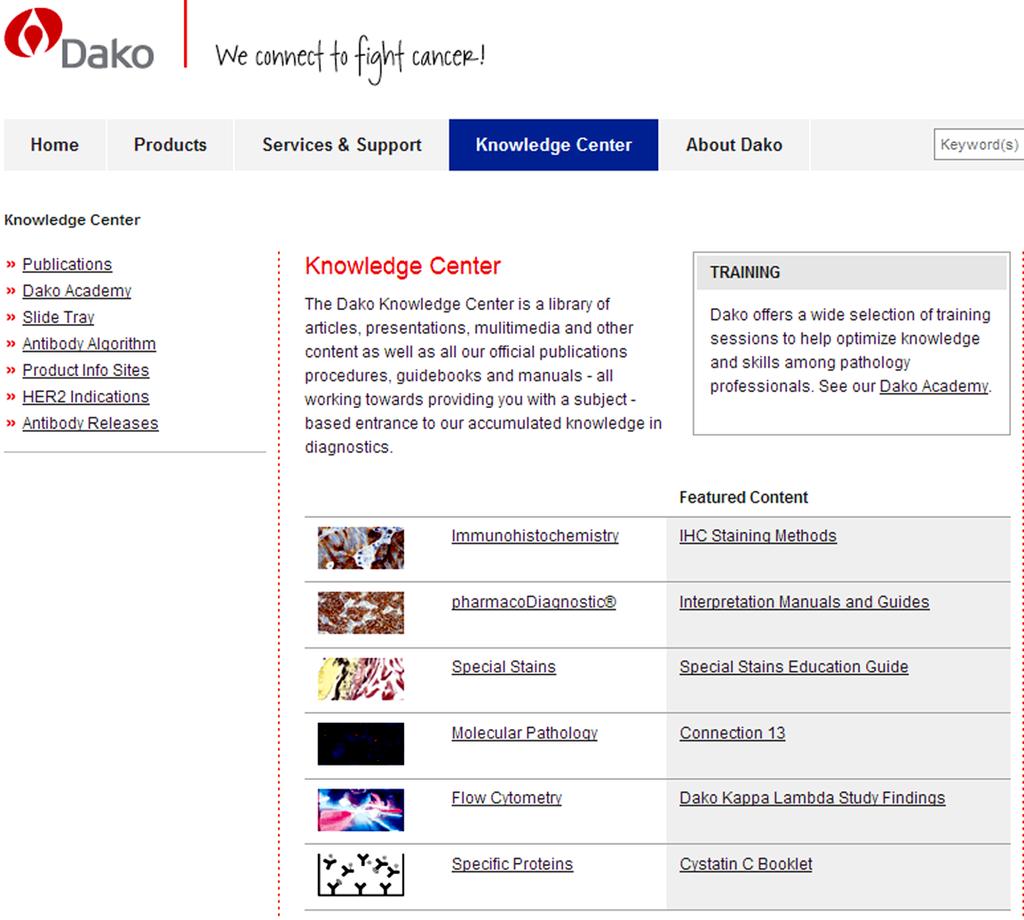Open the Flow Cytometry topic link
Image resolution: width=1024 pixels, height=920 pixels.
point(507,798)
